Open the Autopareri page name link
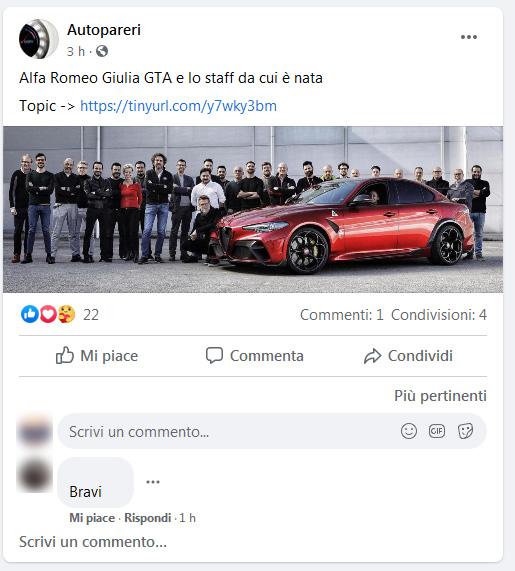The width and height of the screenshot is (515, 571). click(104, 30)
